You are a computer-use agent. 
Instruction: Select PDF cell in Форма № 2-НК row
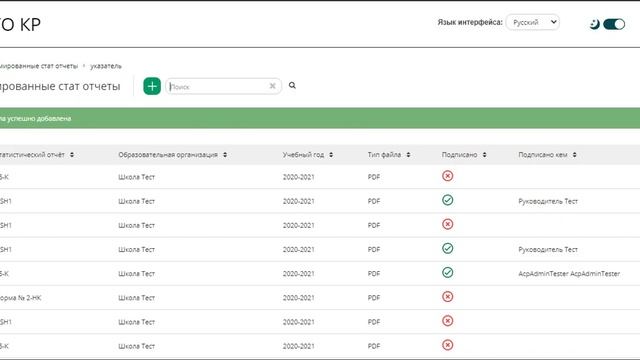point(374,298)
